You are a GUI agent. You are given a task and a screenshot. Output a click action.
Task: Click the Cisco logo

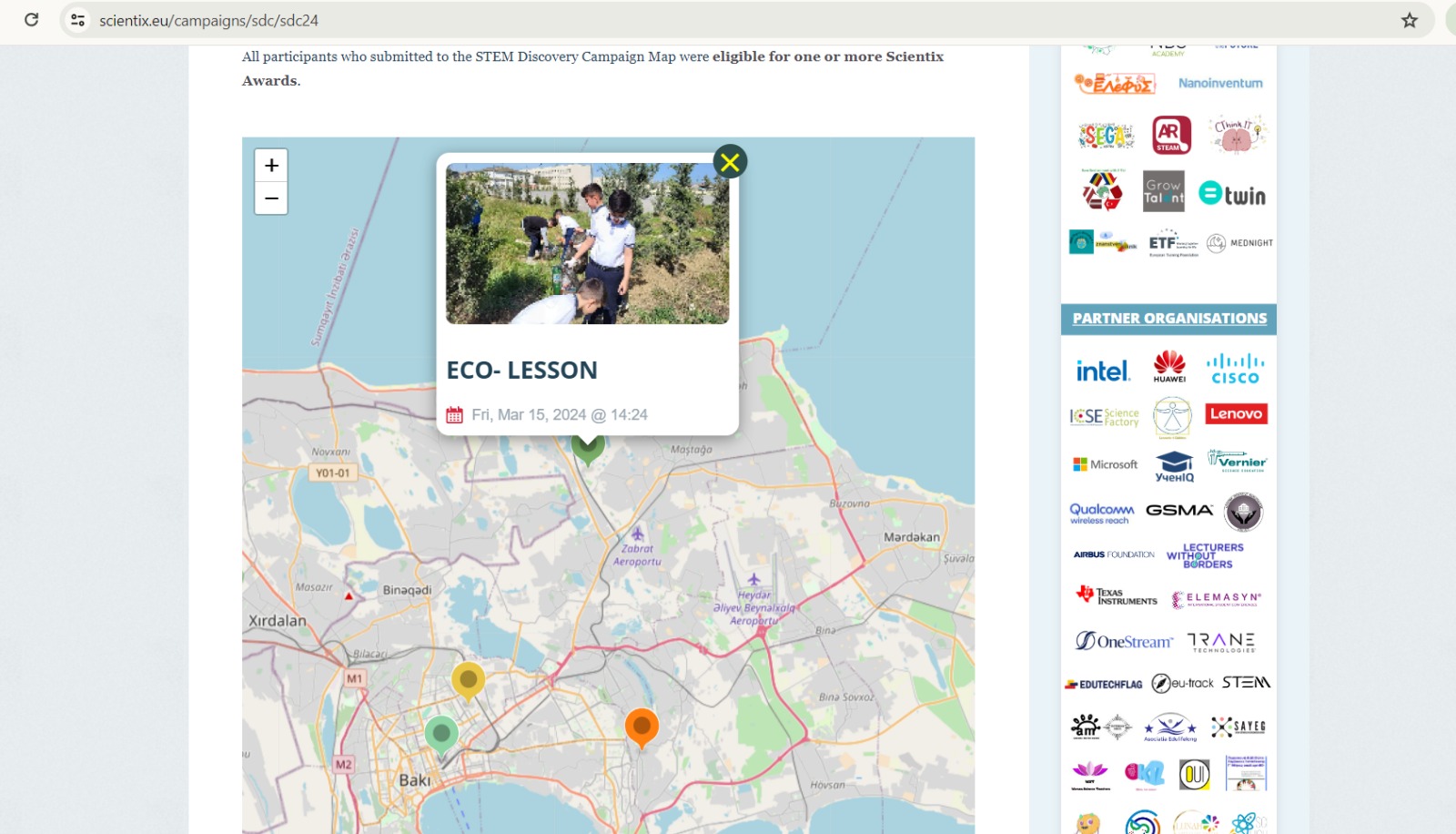[1235, 369]
